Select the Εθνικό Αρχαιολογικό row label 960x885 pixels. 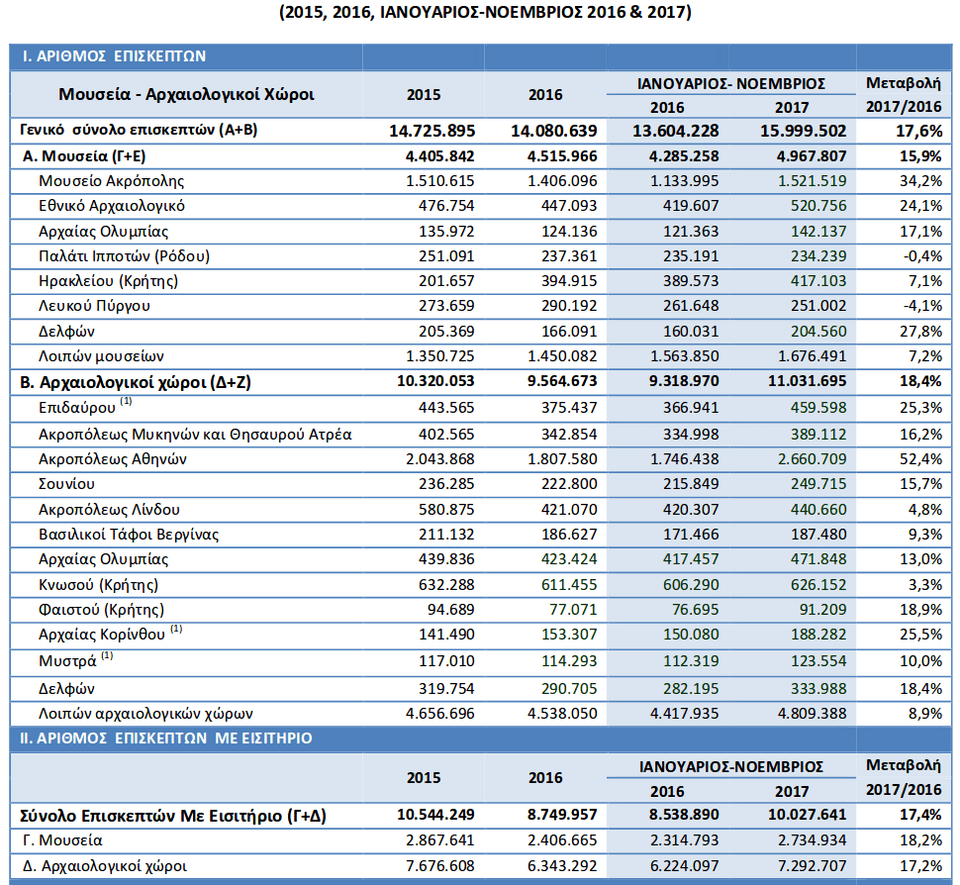pyautogui.click(x=111, y=206)
